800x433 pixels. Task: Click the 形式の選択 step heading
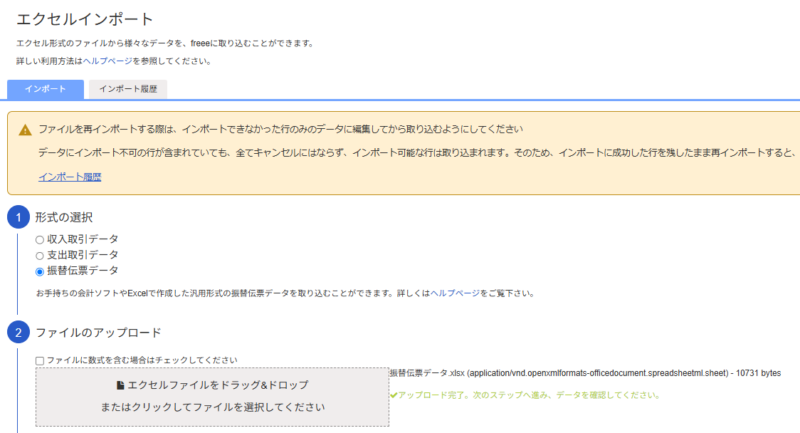(64, 217)
